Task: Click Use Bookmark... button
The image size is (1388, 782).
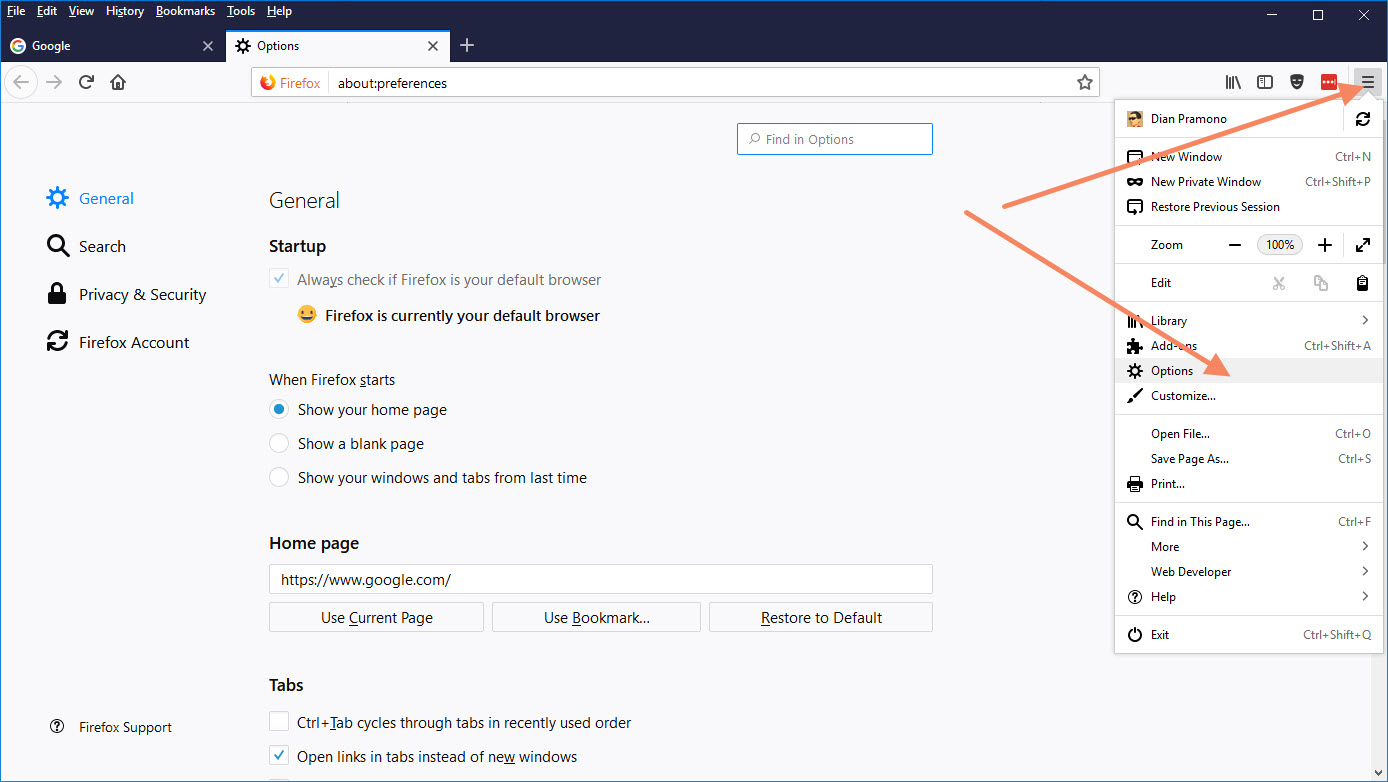Action: [x=596, y=617]
